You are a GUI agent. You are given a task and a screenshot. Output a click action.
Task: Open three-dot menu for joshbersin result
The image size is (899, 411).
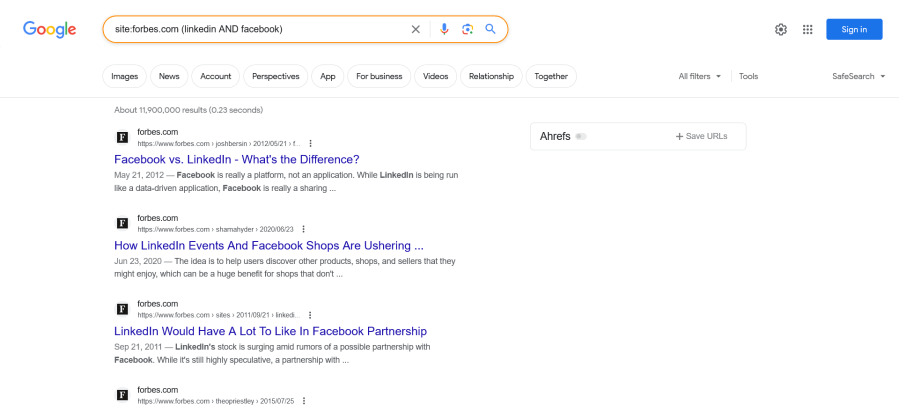(x=310, y=143)
